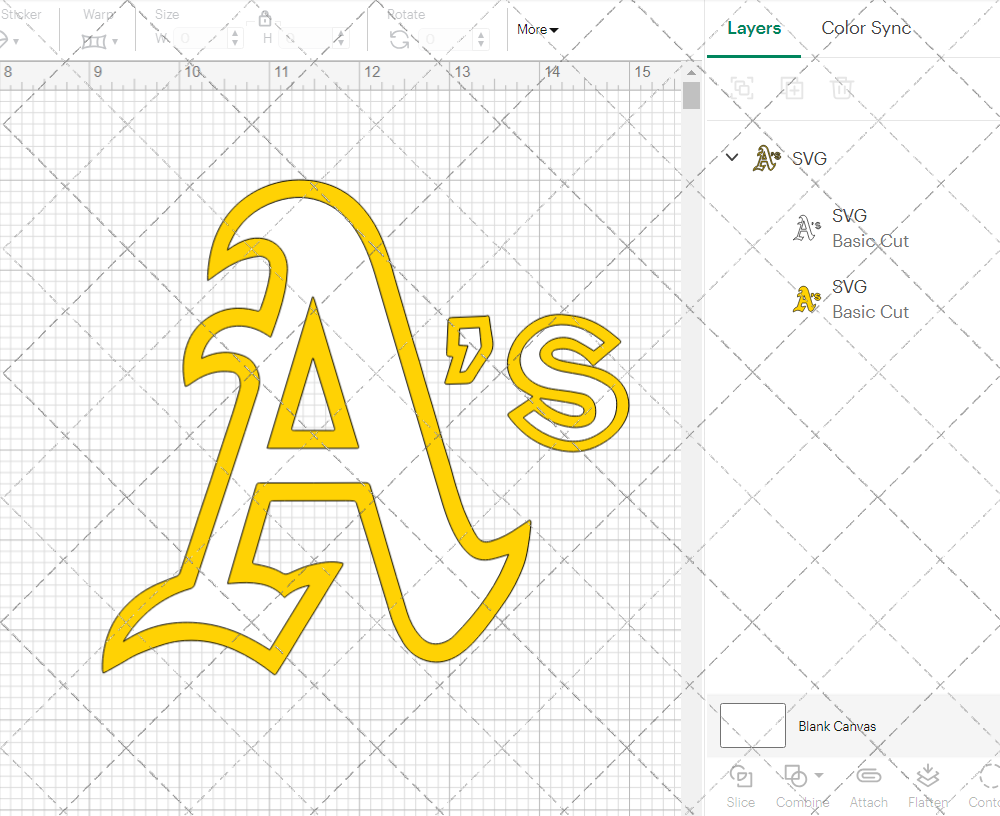
Task: Click the Group layers icon
Action: point(742,87)
